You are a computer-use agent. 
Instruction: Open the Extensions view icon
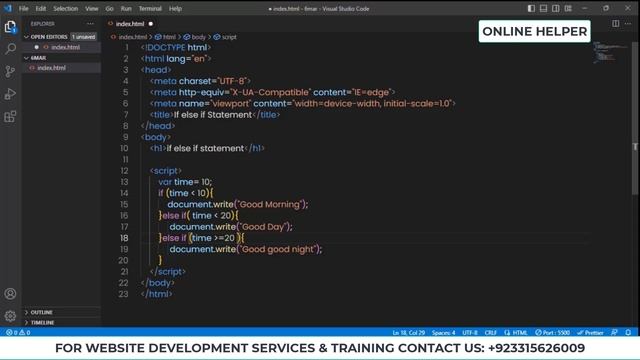pos(10,117)
